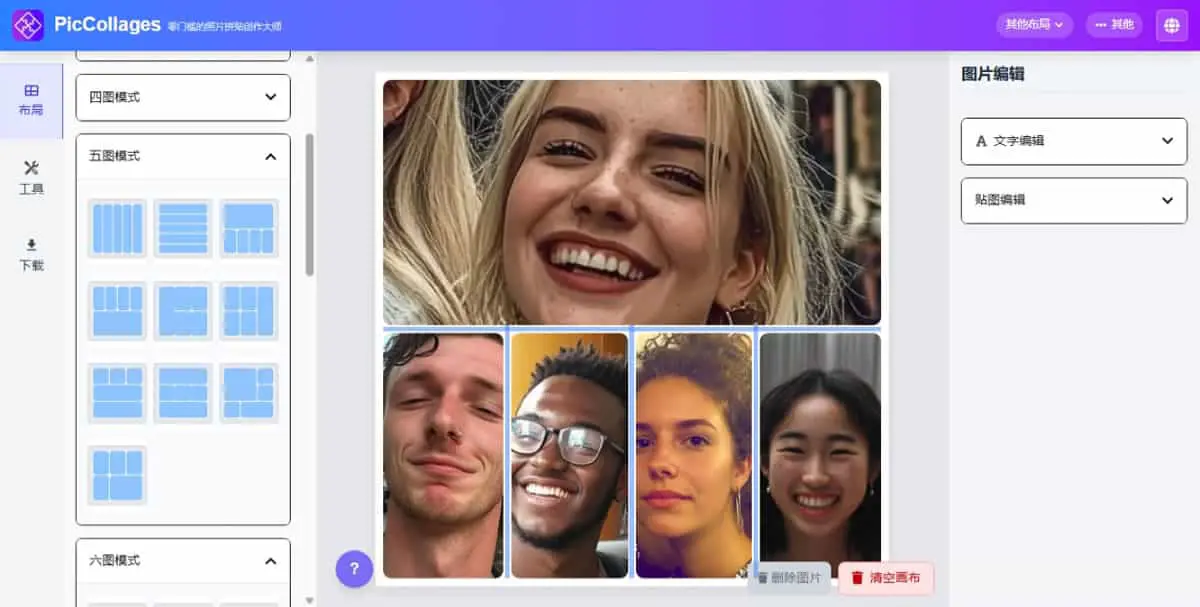Open the 其他 more menu
The image size is (1200, 607).
(x=1114, y=25)
